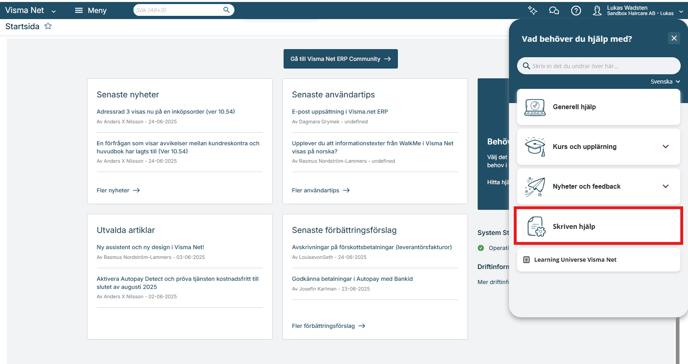The height and width of the screenshot is (364, 688).
Task: Open Godkänna betalningar i Autopay med Bankid
Action: pos(352,279)
